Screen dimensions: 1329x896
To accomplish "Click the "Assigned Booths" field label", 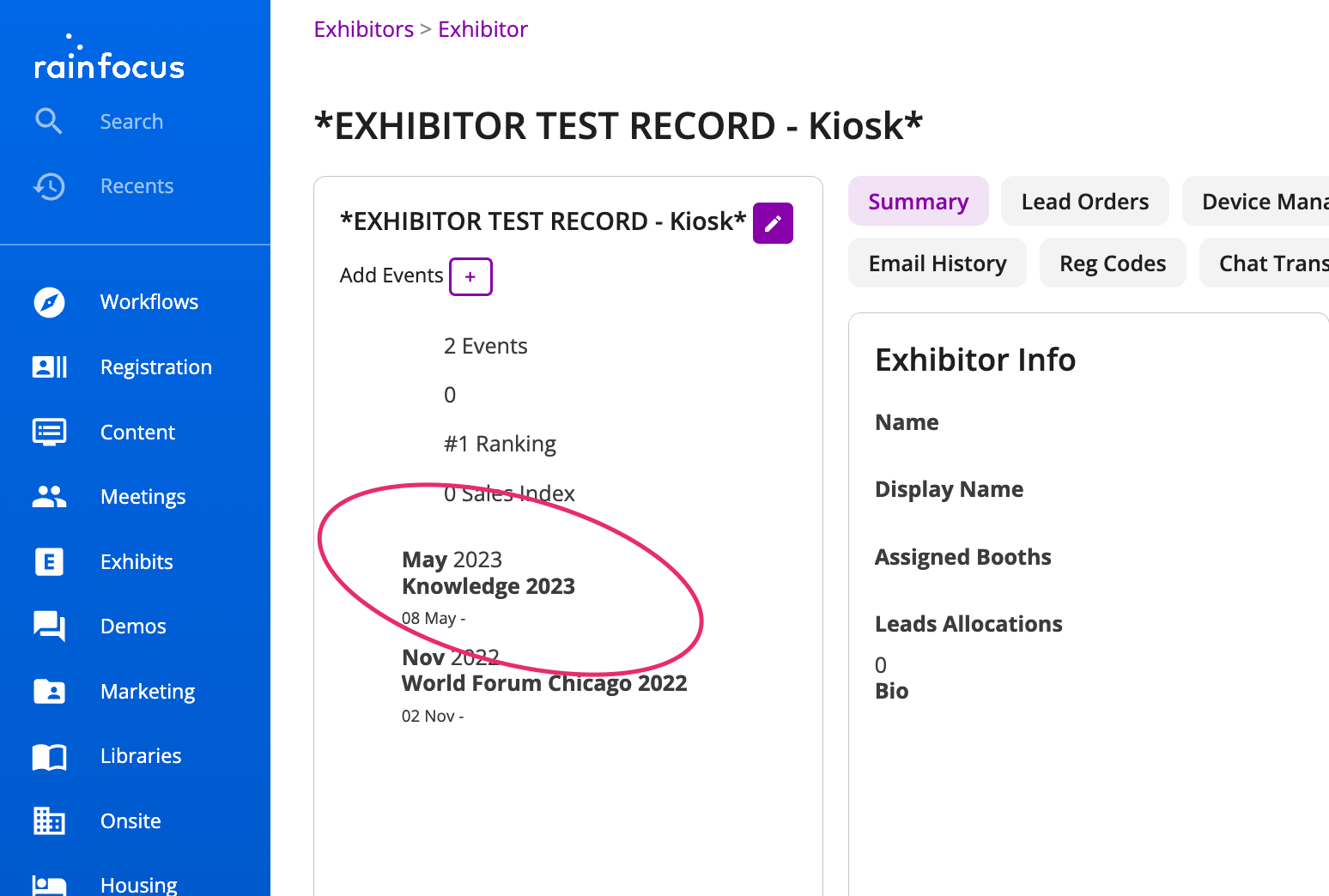I will tap(963, 557).
